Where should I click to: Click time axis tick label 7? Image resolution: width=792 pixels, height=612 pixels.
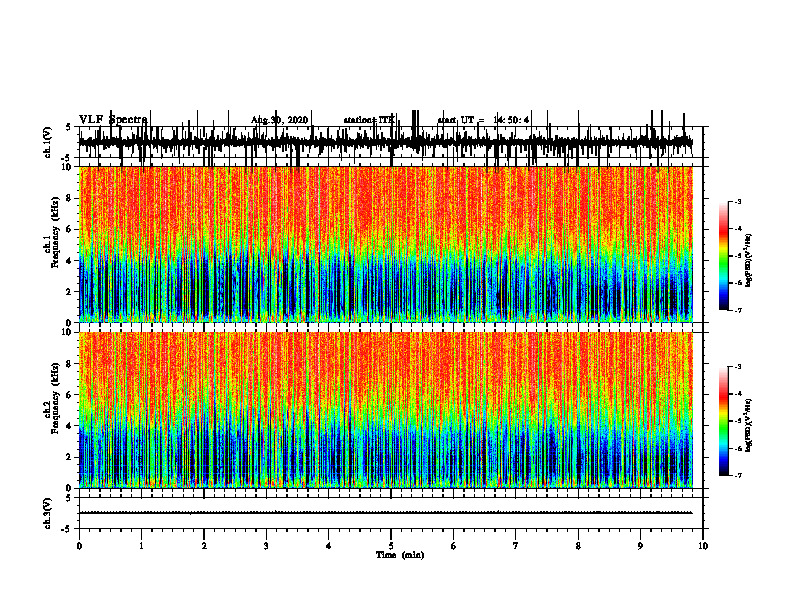(516, 546)
